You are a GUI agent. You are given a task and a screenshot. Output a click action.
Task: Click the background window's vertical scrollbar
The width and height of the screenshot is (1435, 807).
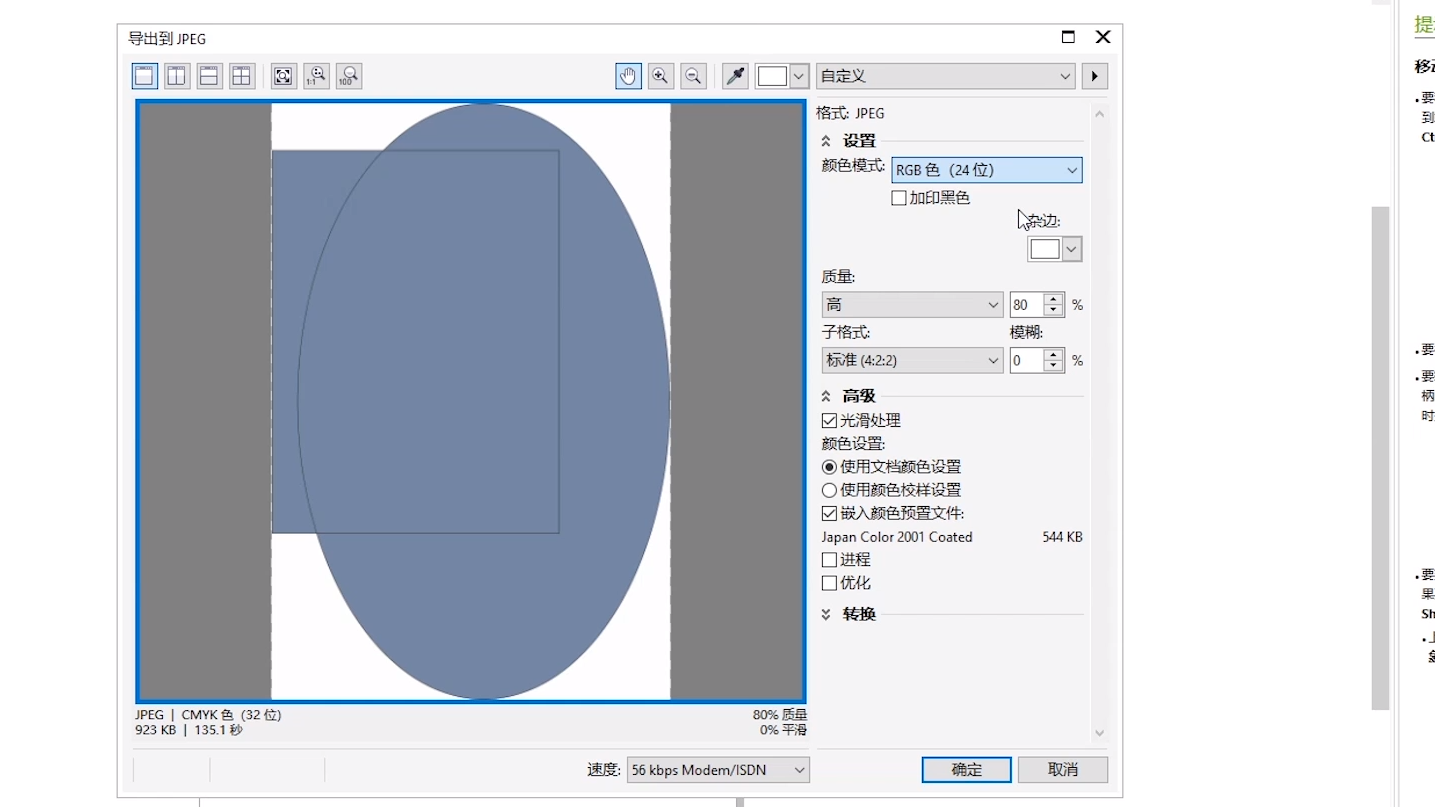(x=1381, y=458)
